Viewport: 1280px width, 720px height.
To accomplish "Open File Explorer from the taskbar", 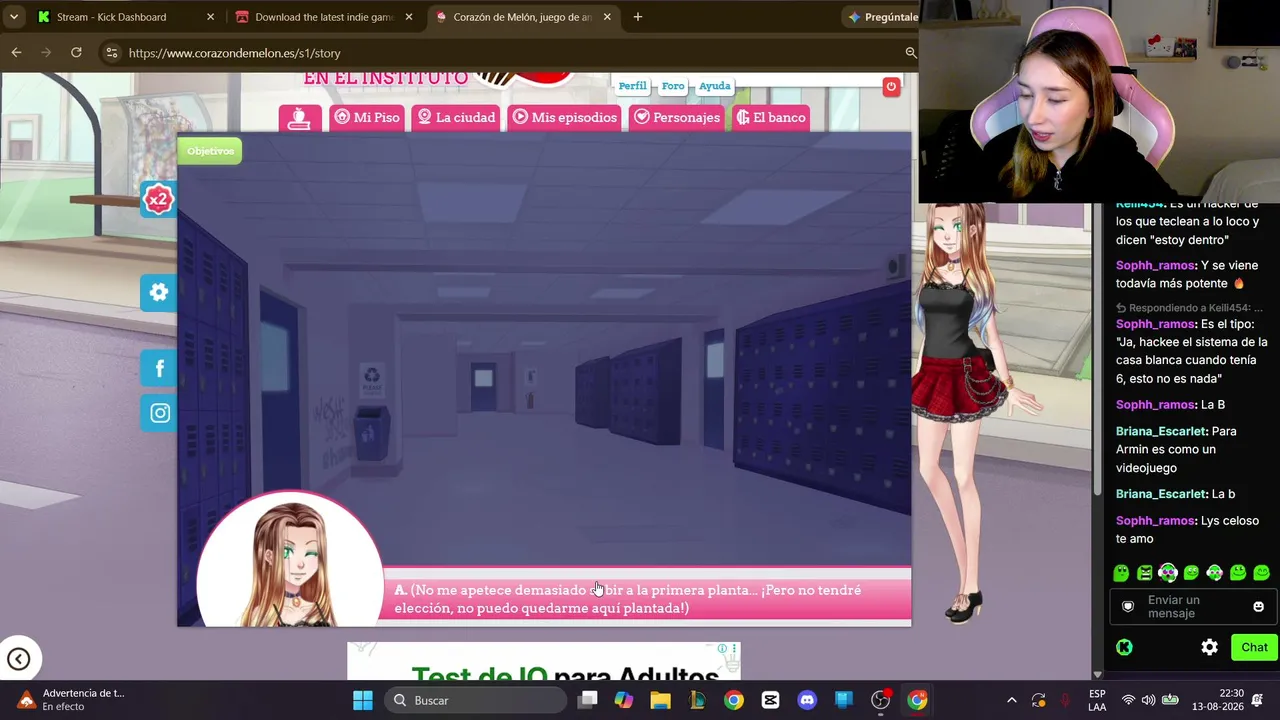I will coord(660,700).
